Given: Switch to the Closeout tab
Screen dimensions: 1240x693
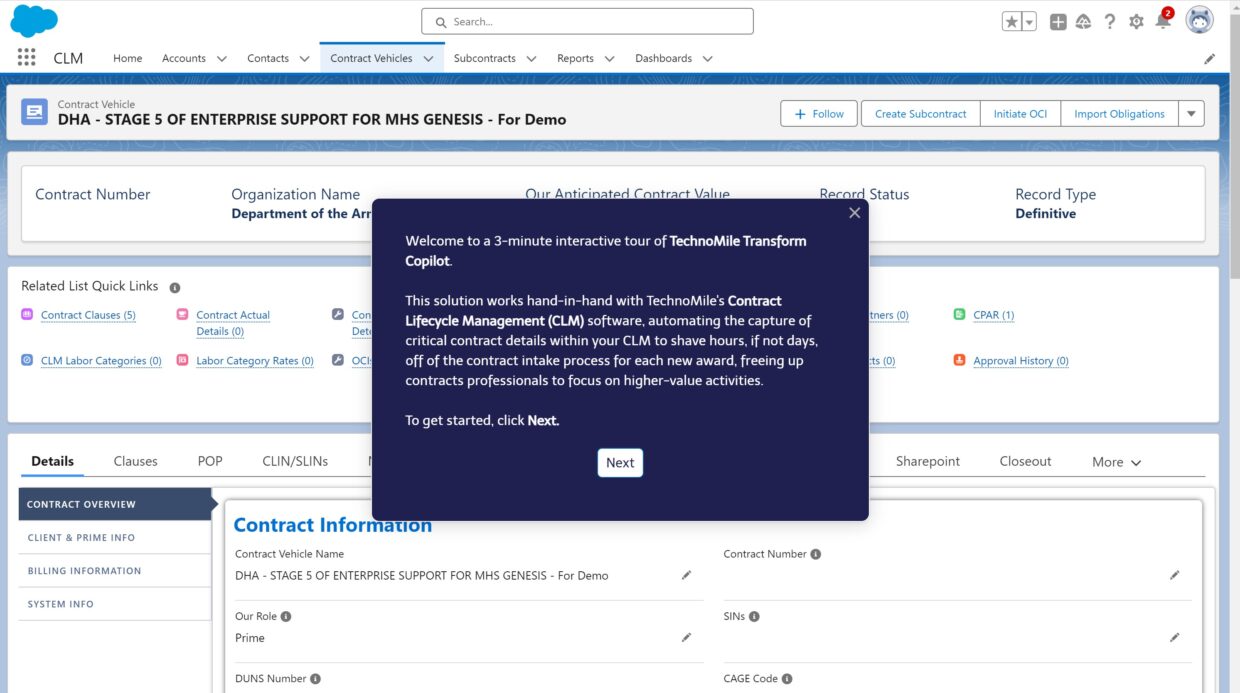Looking at the screenshot, I should pyautogui.click(x=1025, y=461).
